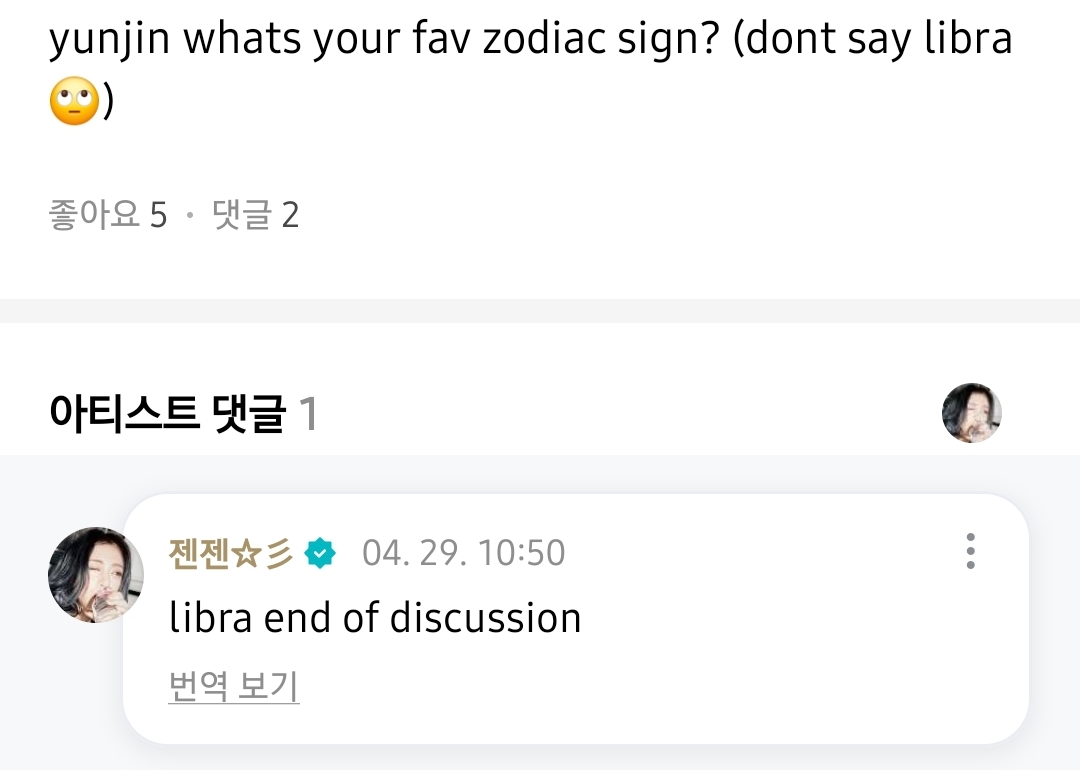
Task: Open the three-dot more options menu
Action: (x=970, y=551)
